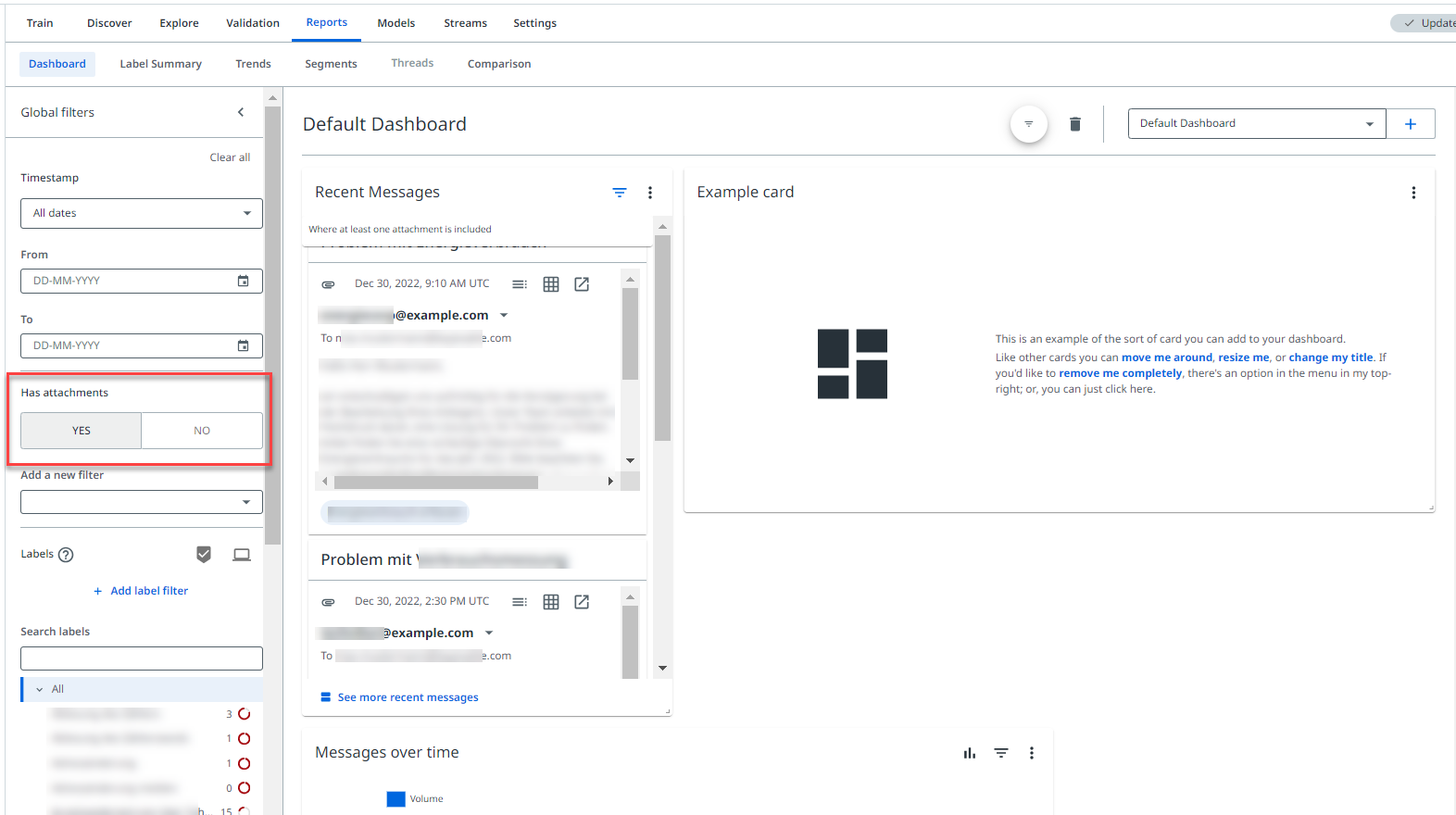This screenshot has width=1456, height=815.
Task: Click the trash icon to delete dashboard
Action: 1074,124
